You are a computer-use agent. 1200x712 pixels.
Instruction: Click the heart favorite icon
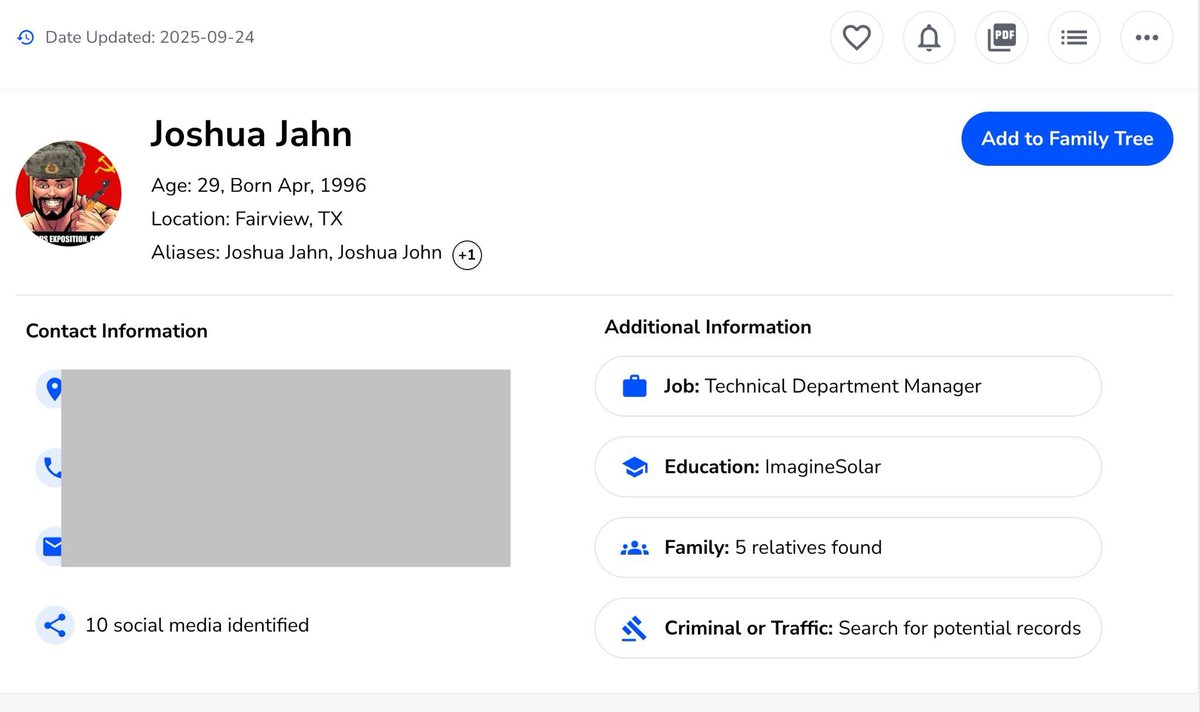point(856,38)
